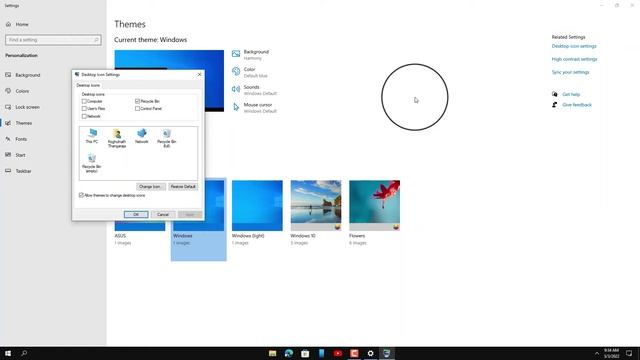Launch Microsoft Edge from taskbar
640x360 pixels.
pos(289,353)
